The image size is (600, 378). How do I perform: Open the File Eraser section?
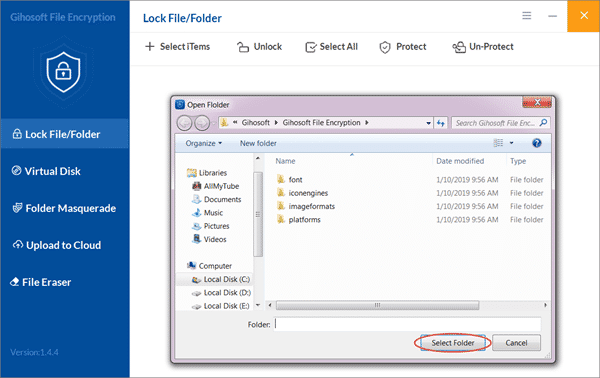tap(41, 282)
